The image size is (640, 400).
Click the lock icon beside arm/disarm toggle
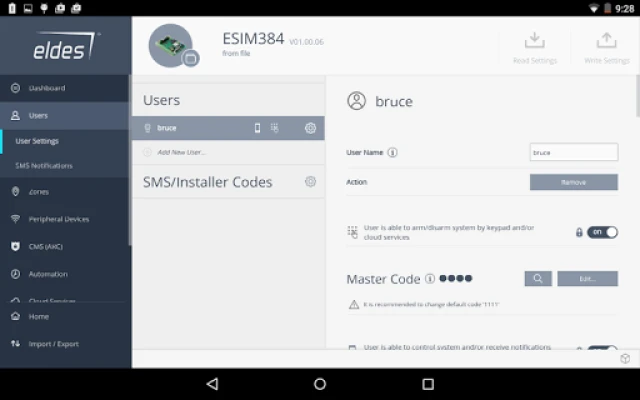(579, 232)
